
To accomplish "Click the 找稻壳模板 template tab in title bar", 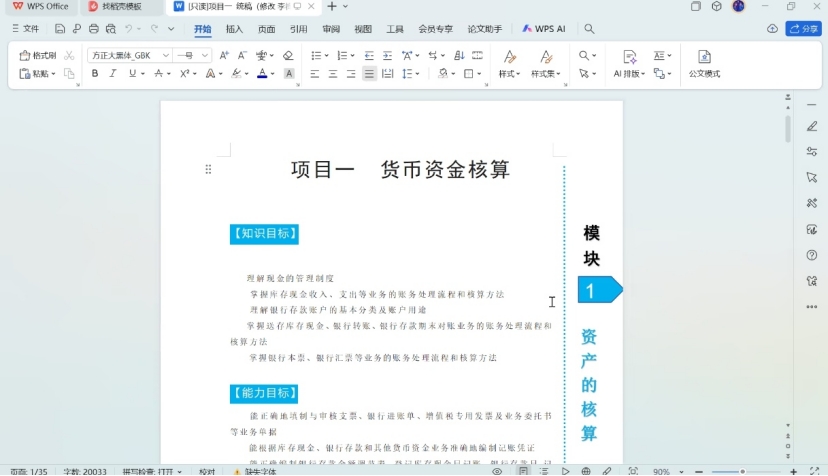I will pyautogui.click(x=120, y=6).
